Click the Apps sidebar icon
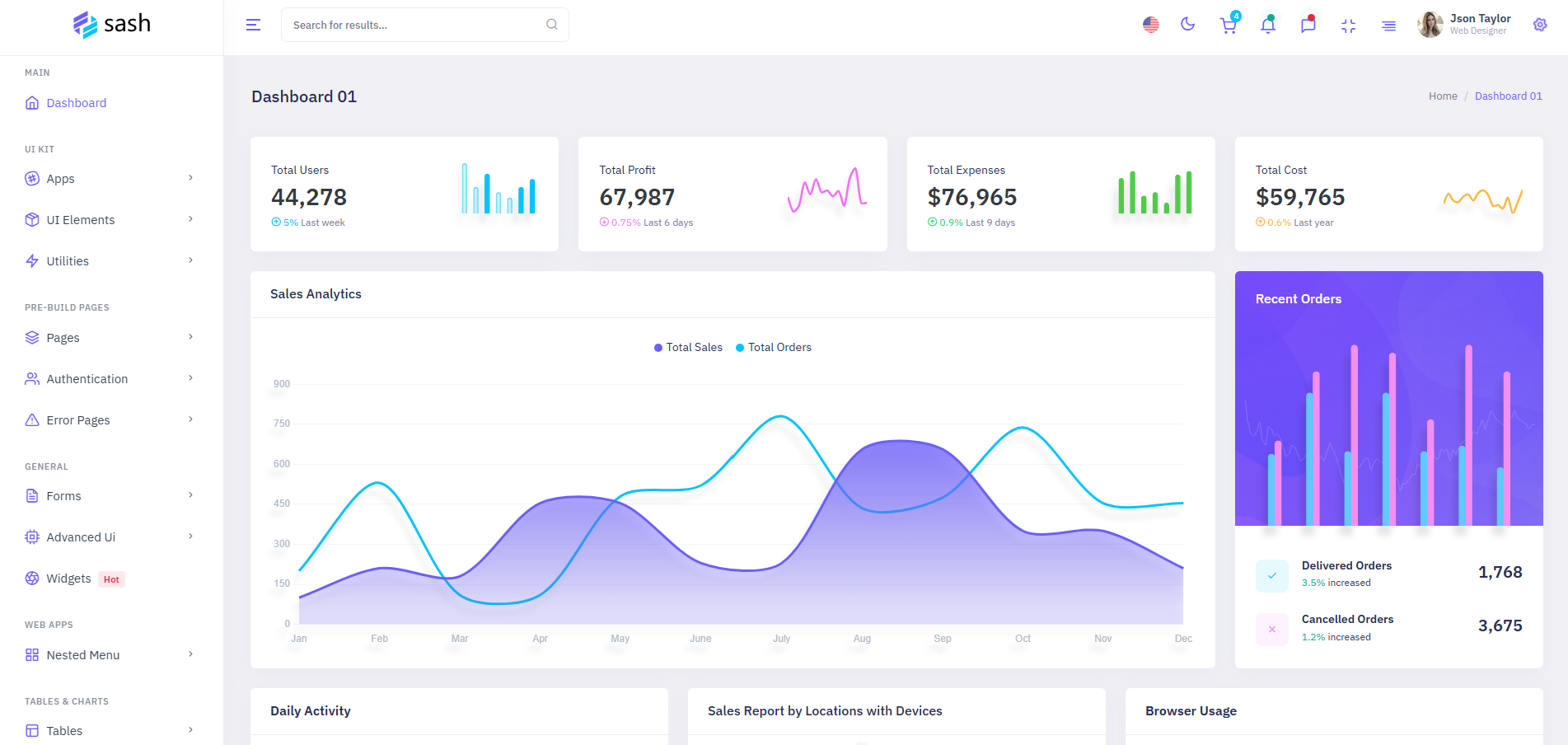 click(x=32, y=179)
